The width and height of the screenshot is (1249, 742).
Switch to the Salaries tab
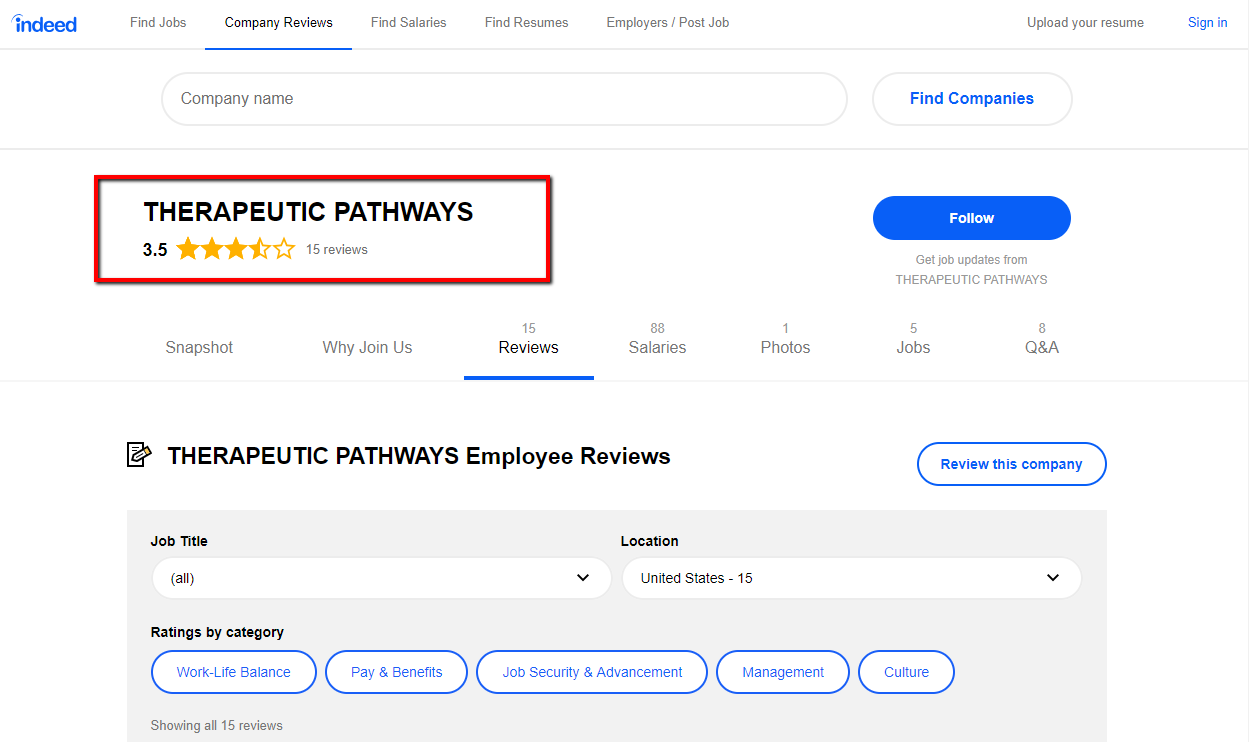pos(657,339)
